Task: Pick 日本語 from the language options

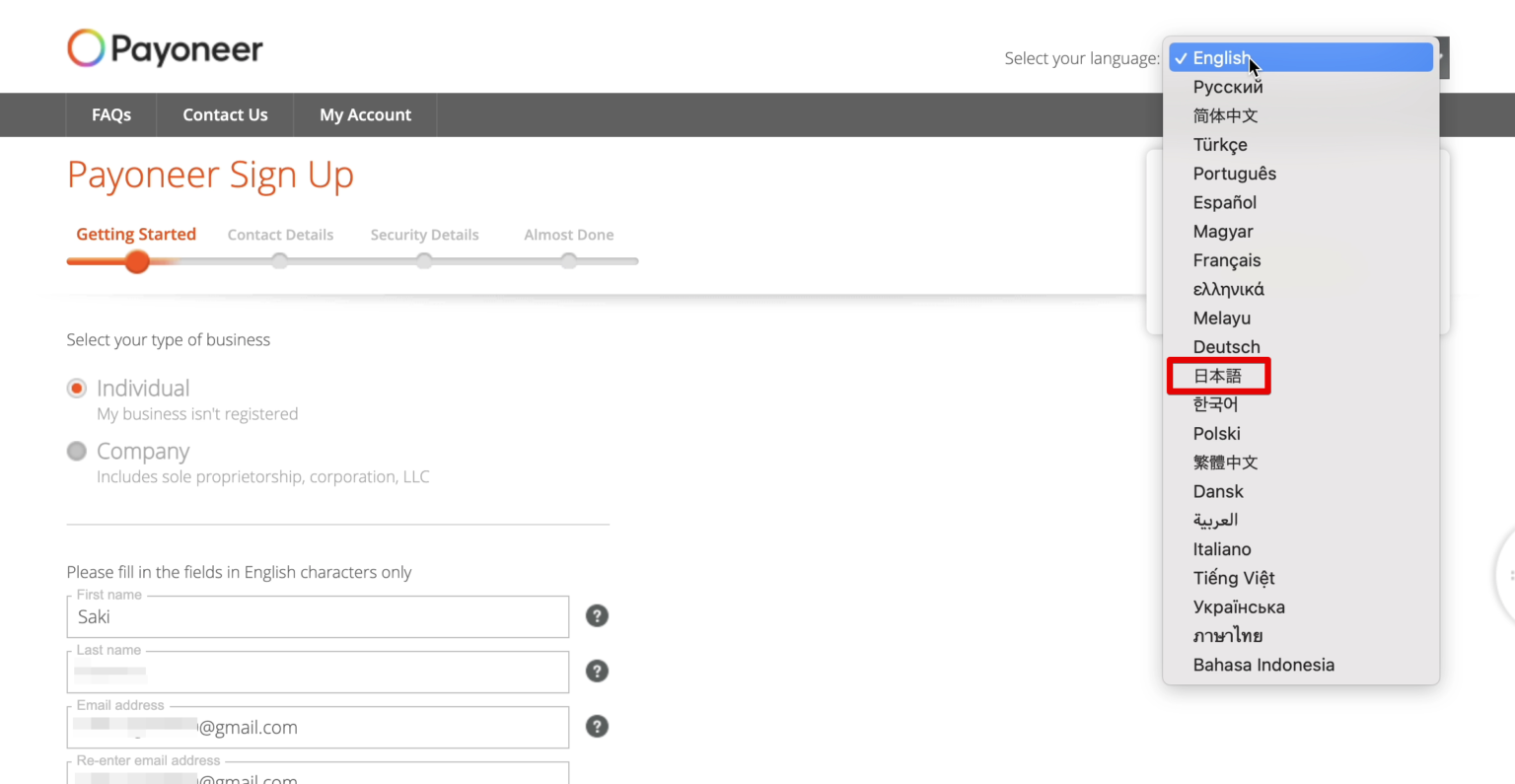Action: 1301,376
